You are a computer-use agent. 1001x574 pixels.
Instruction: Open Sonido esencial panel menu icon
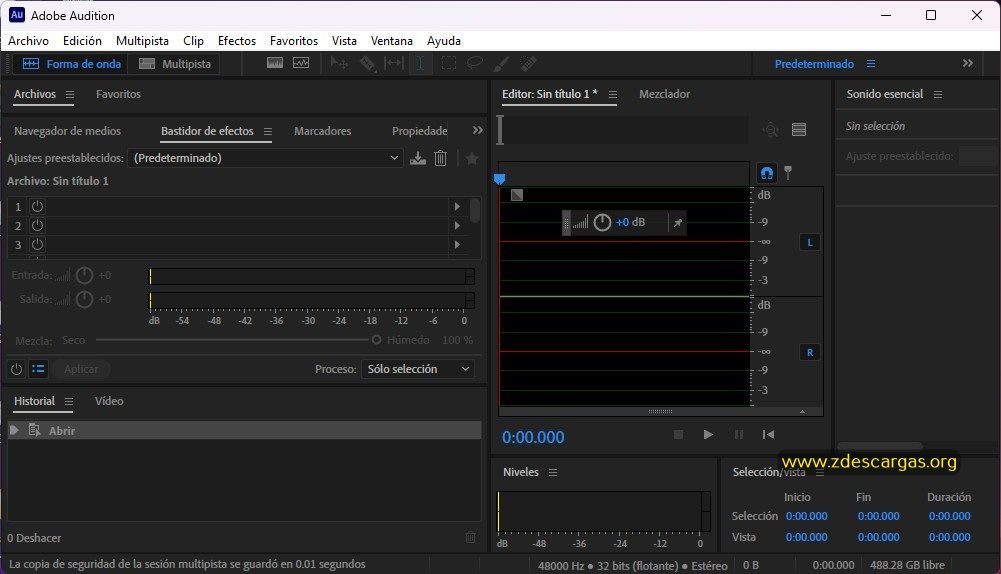tap(938, 94)
